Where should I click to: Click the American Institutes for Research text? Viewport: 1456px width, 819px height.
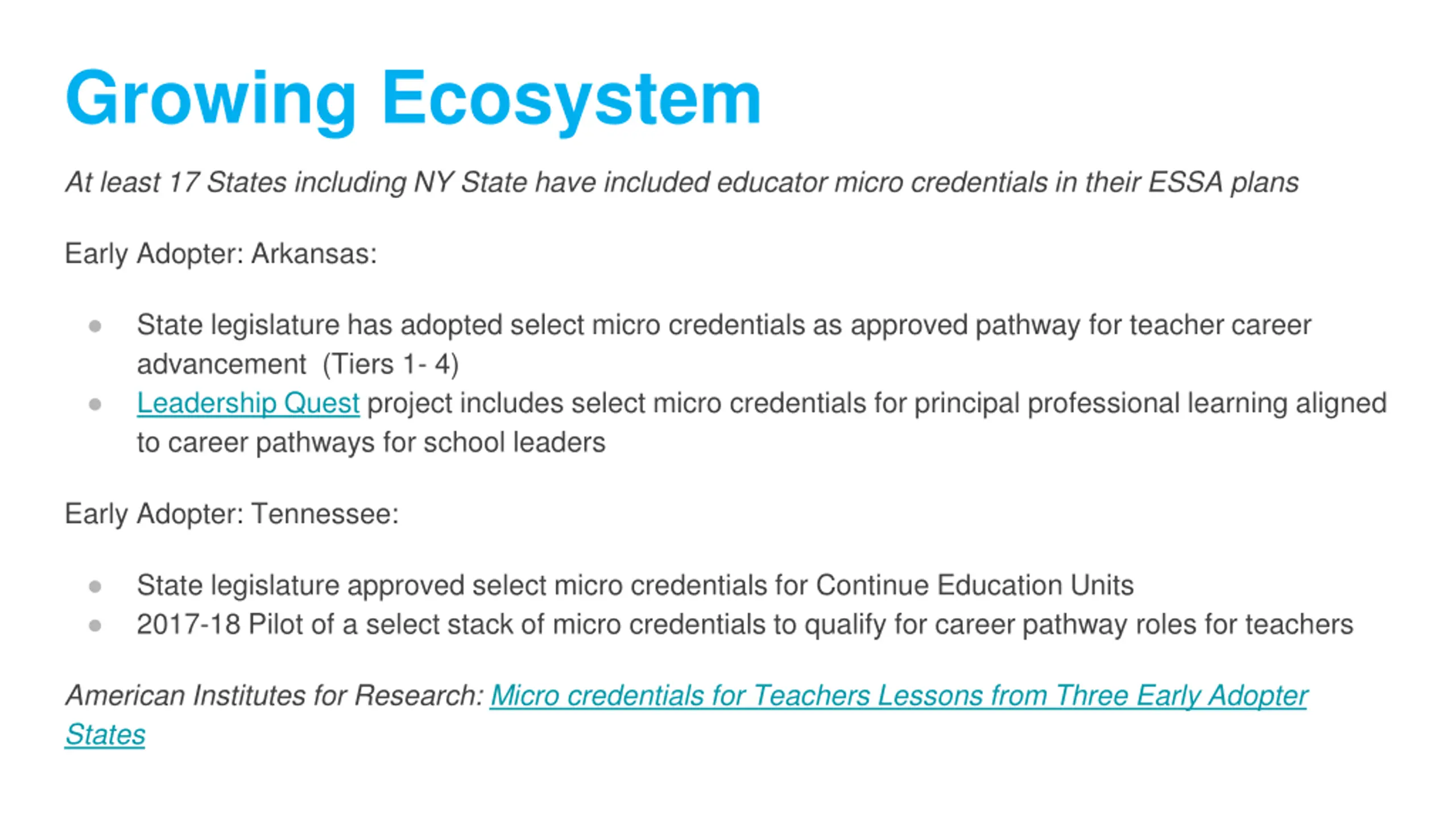click(275, 696)
